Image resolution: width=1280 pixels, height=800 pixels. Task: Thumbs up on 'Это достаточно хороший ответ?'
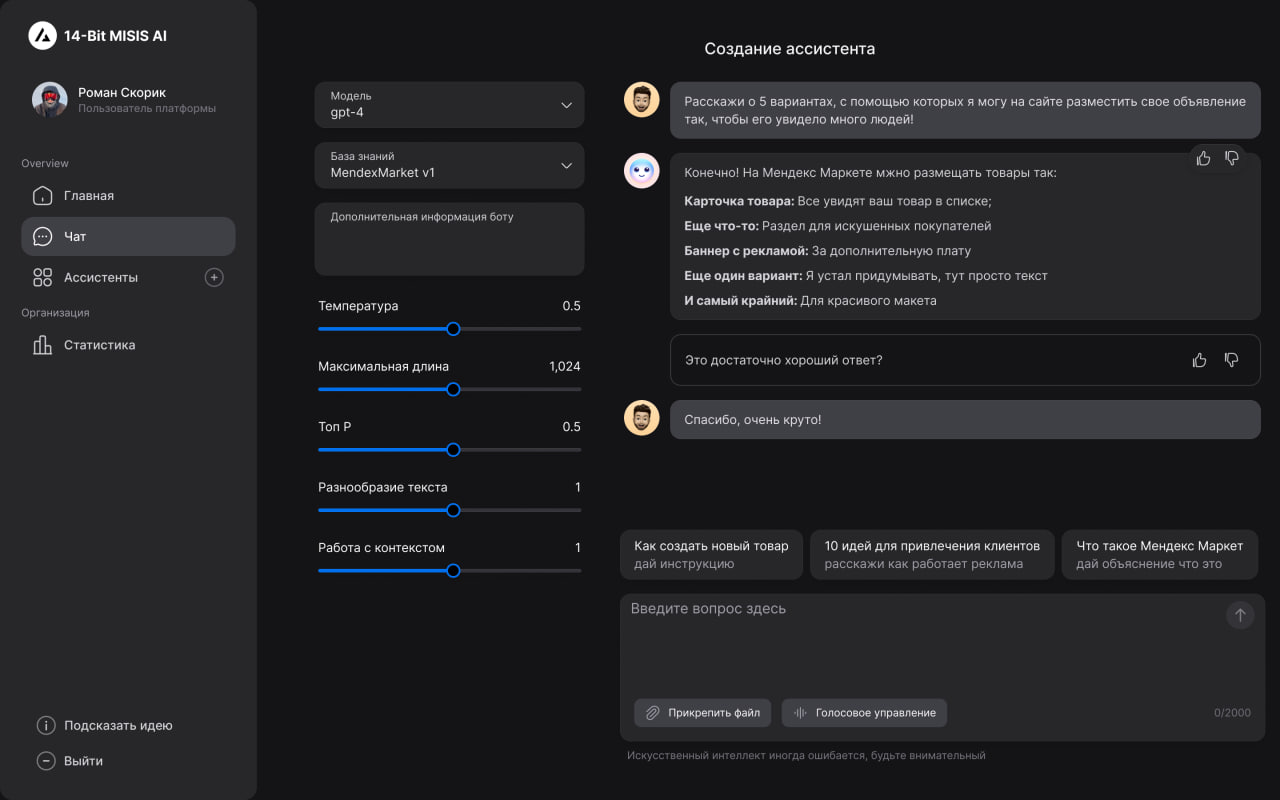[x=1200, y=360]
